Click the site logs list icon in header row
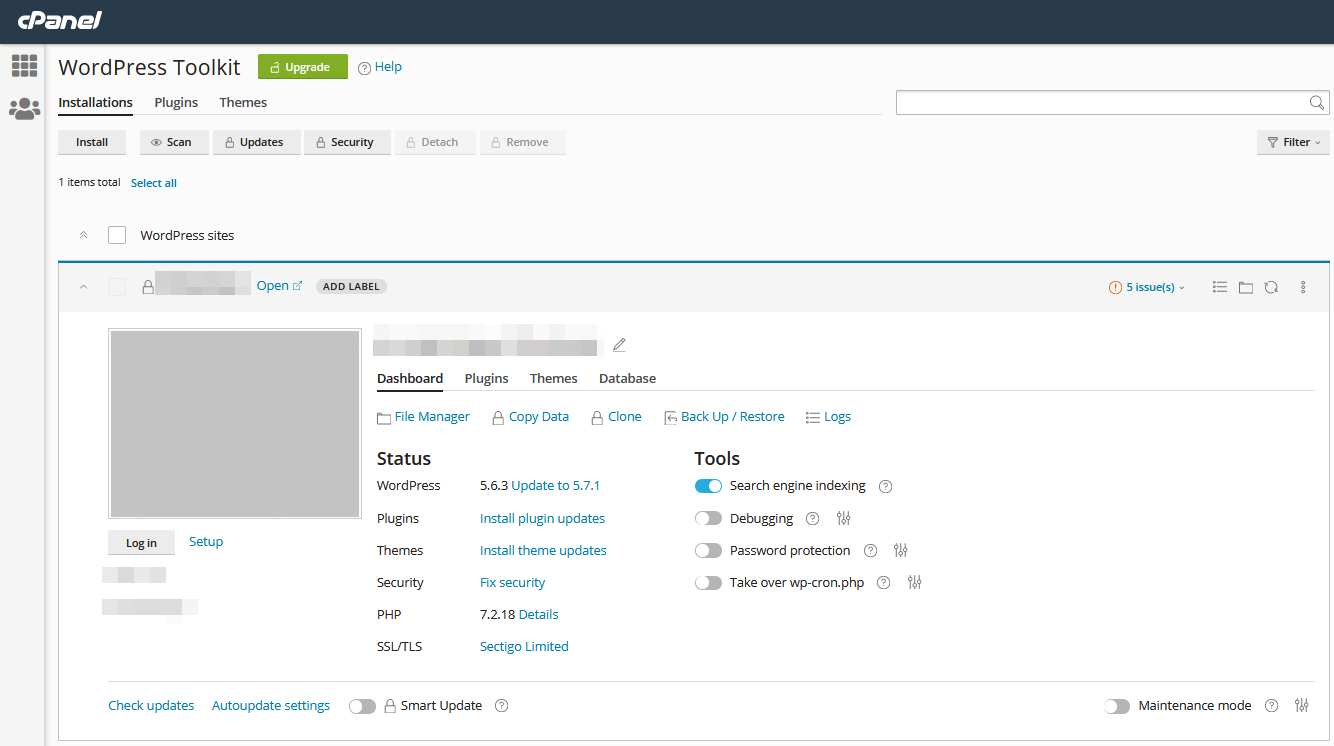1334x746 pixels. 1219,287
